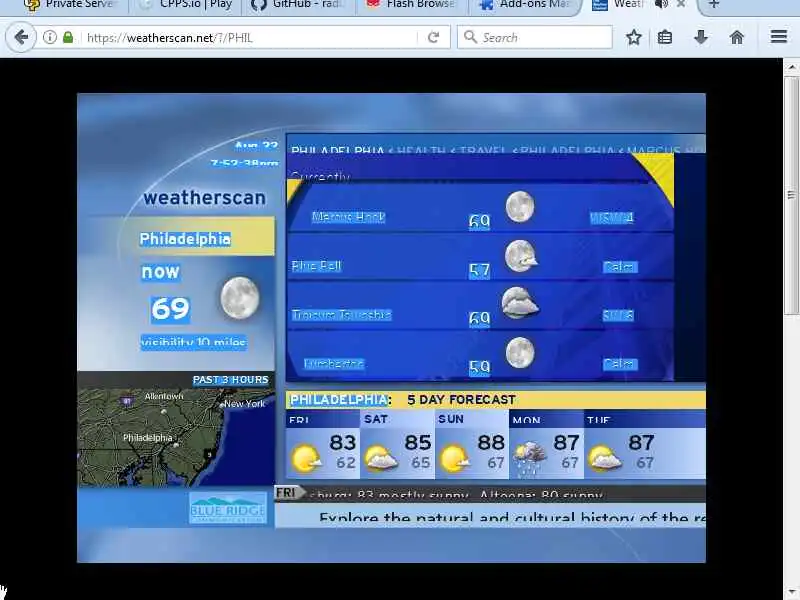Switch to the Private Server tab
This screenshot has height=600, width=800.
tap(70, 5)
